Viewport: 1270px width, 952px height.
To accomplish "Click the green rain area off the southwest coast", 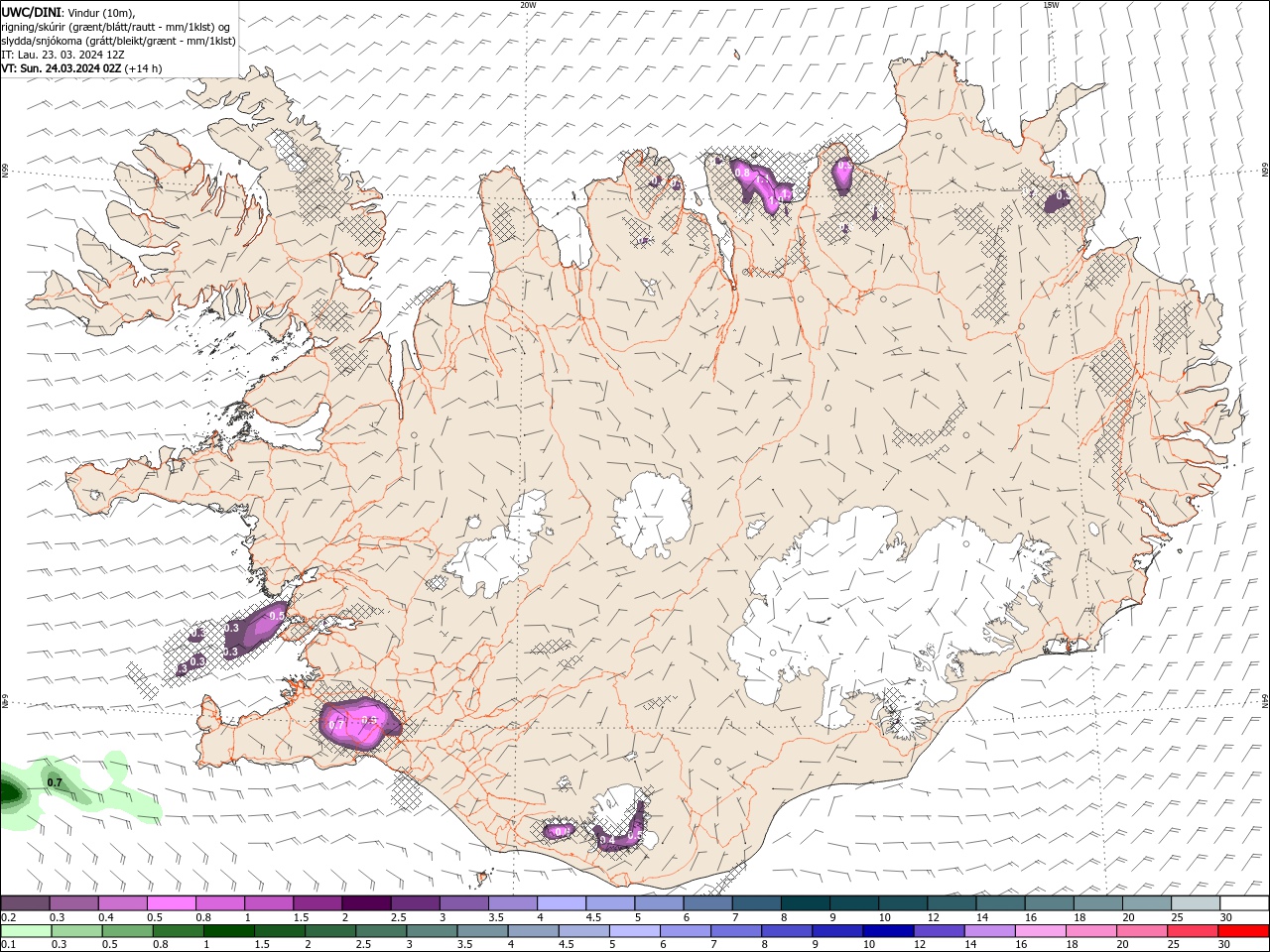I will pyautogui.click(x=60, y=788).
